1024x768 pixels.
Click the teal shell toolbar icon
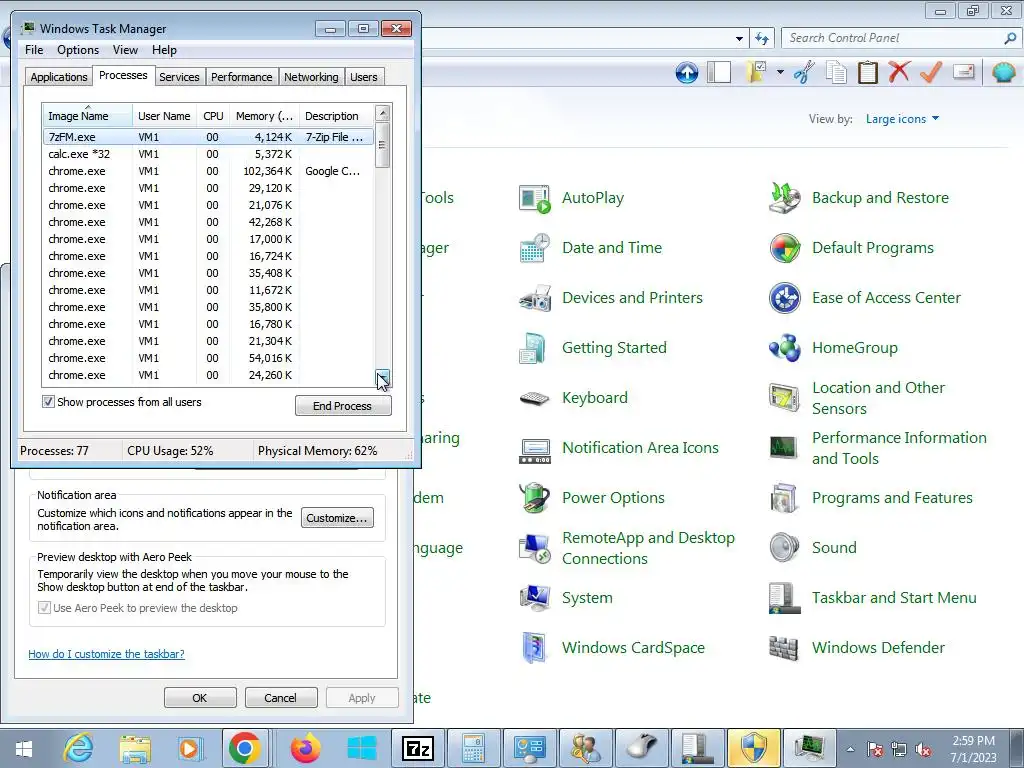1002,72
